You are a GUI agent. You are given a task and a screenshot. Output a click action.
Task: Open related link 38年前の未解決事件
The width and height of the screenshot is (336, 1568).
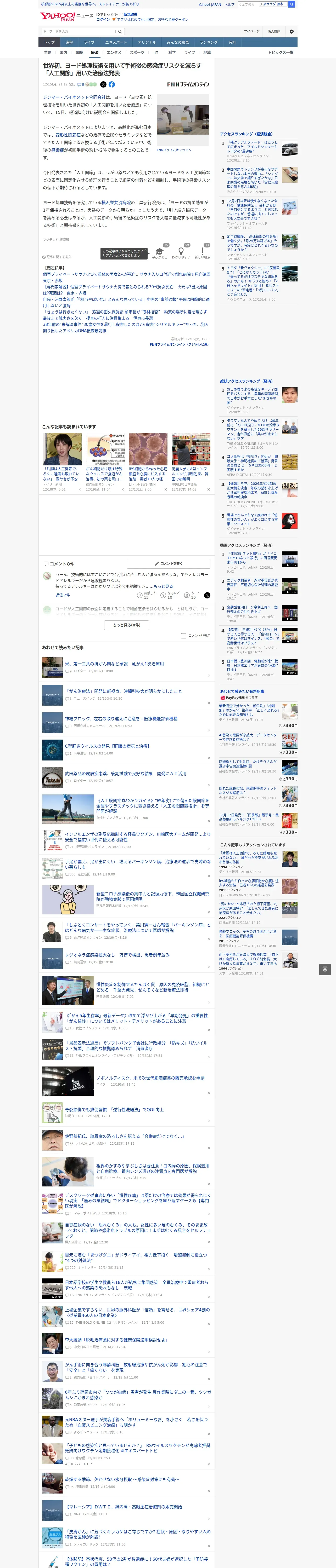[125, 327]
